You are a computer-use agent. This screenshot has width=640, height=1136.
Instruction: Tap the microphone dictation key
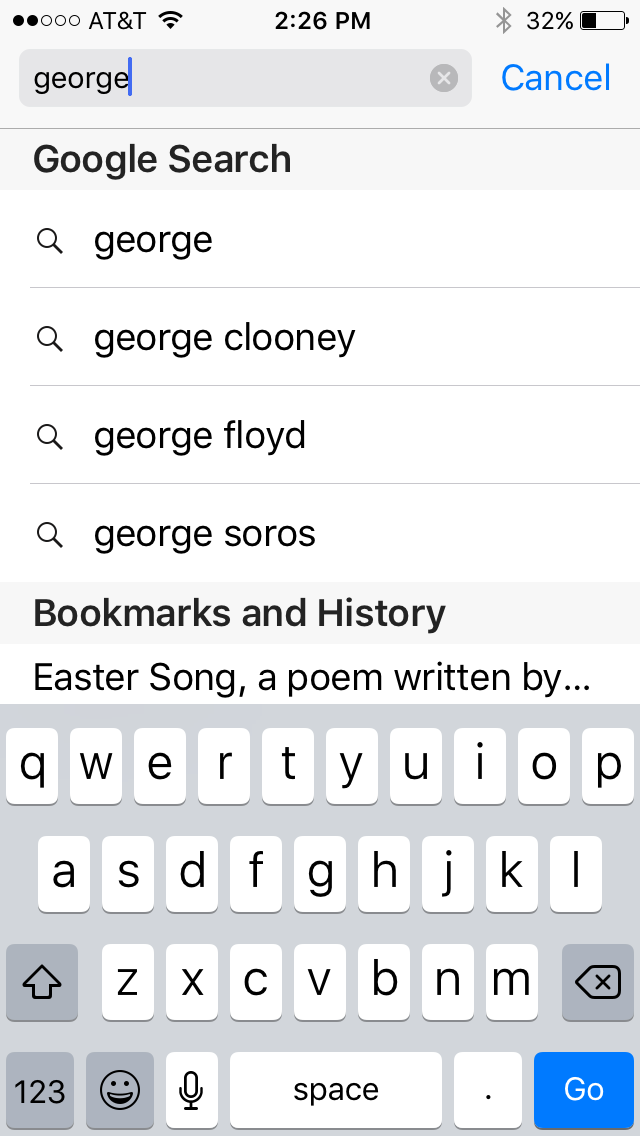[192, 1089]
